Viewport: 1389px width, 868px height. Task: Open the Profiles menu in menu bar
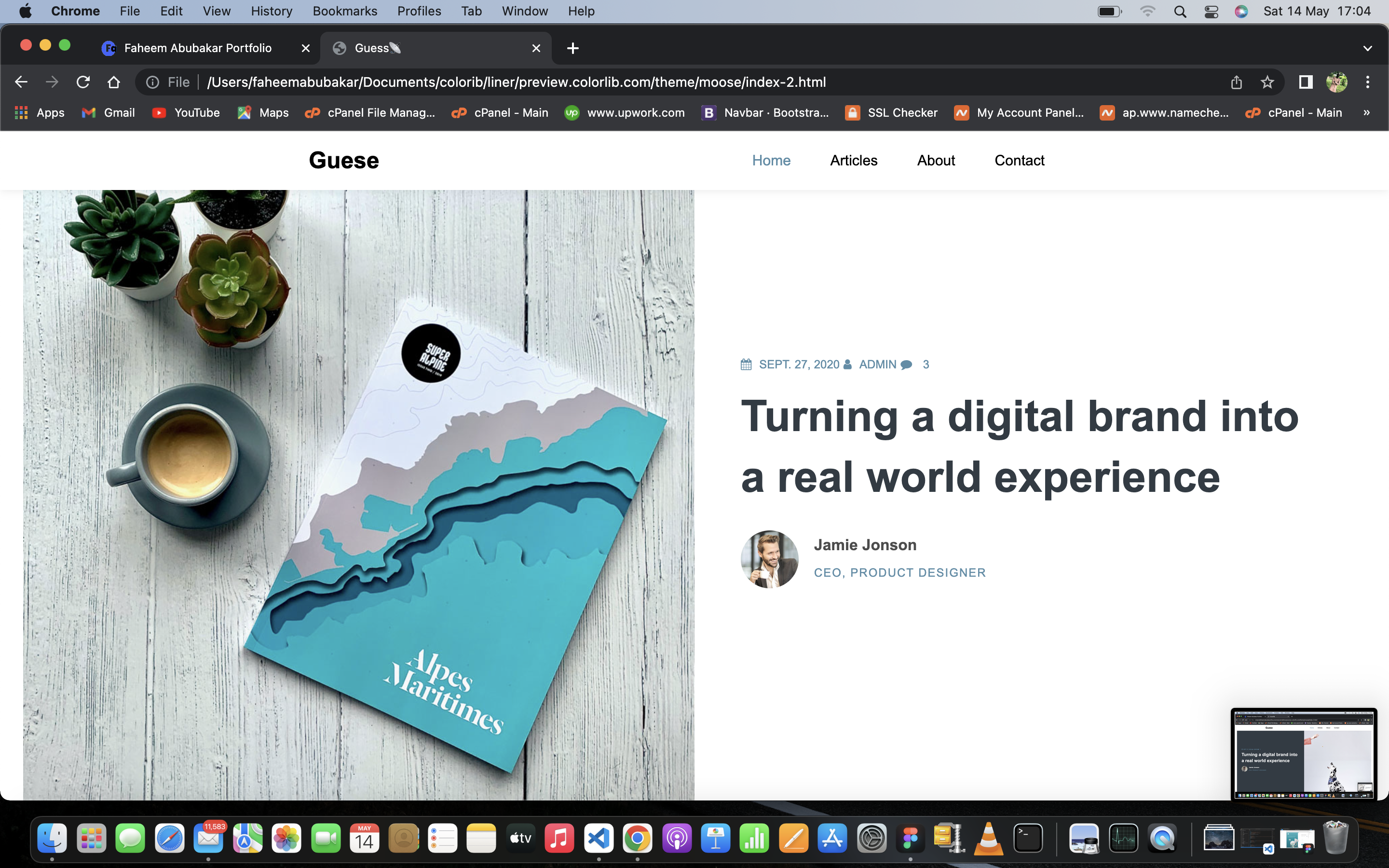point(419,11)
